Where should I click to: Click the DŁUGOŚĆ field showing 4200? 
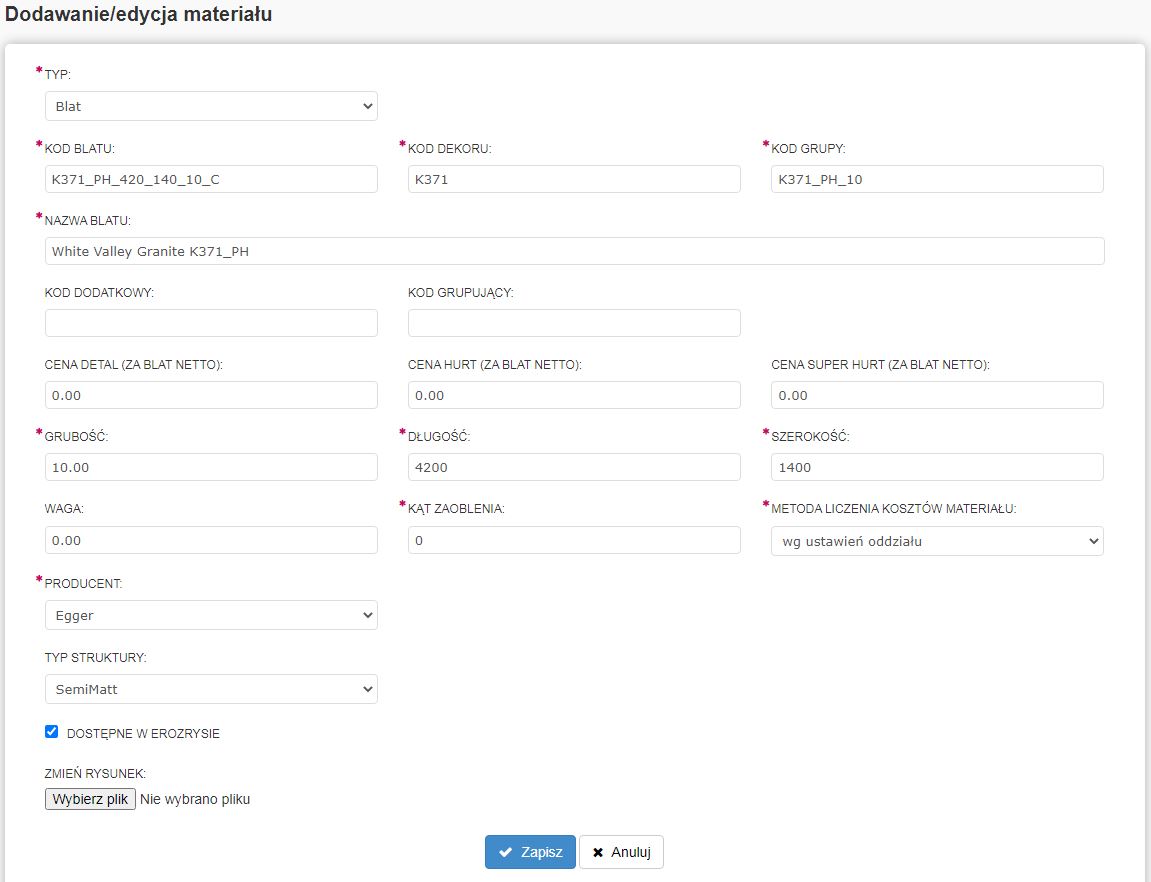coord(574,467)
